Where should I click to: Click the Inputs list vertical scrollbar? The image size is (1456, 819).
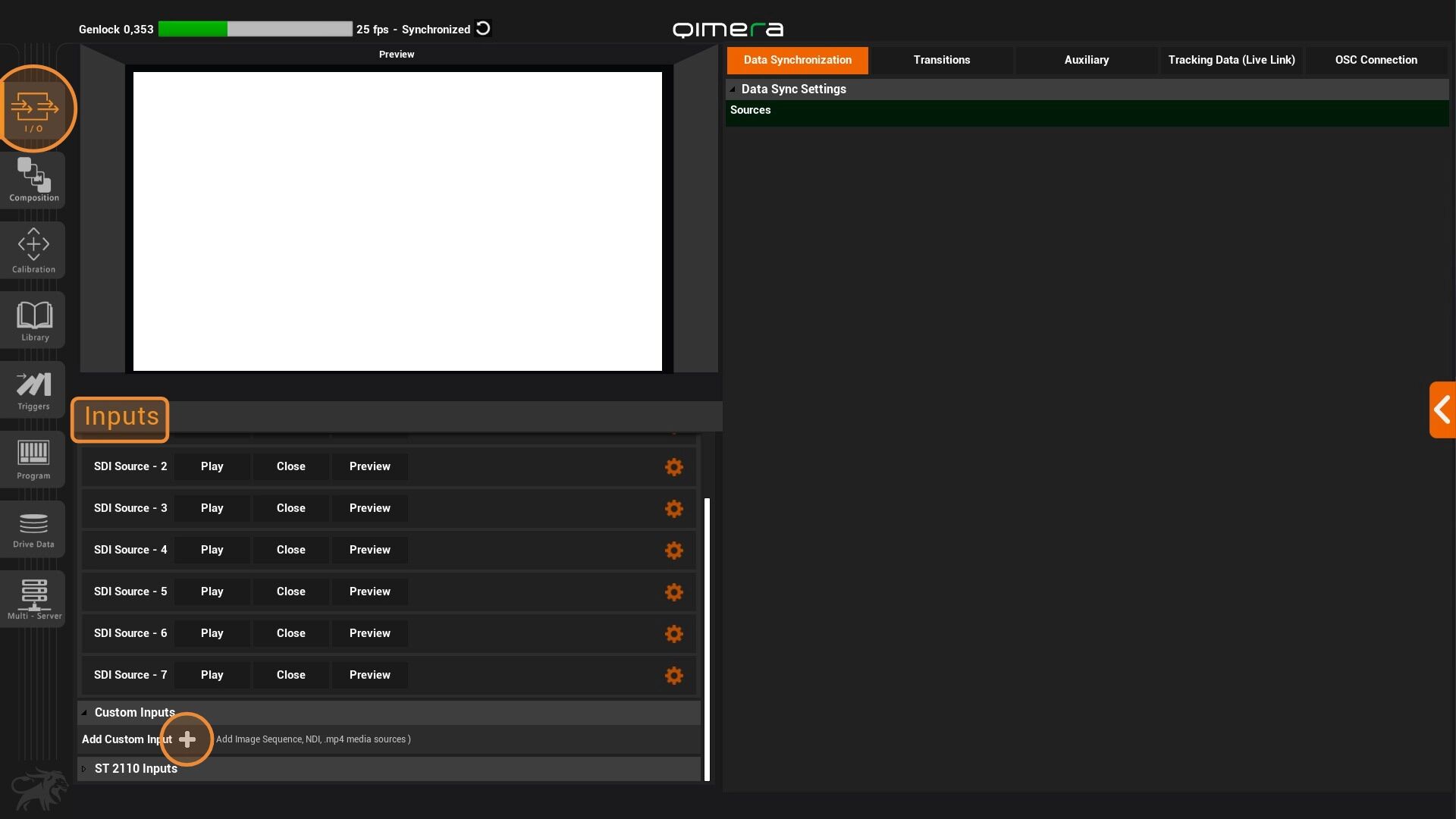707,639
